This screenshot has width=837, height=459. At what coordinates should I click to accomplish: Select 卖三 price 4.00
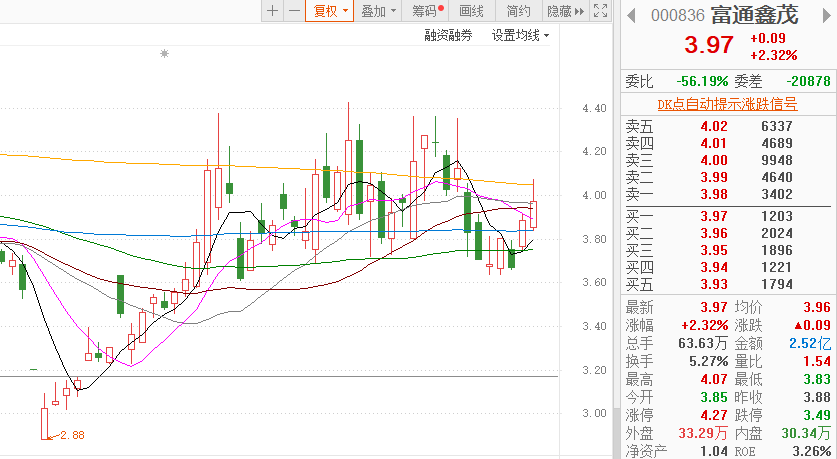(714, 161)
